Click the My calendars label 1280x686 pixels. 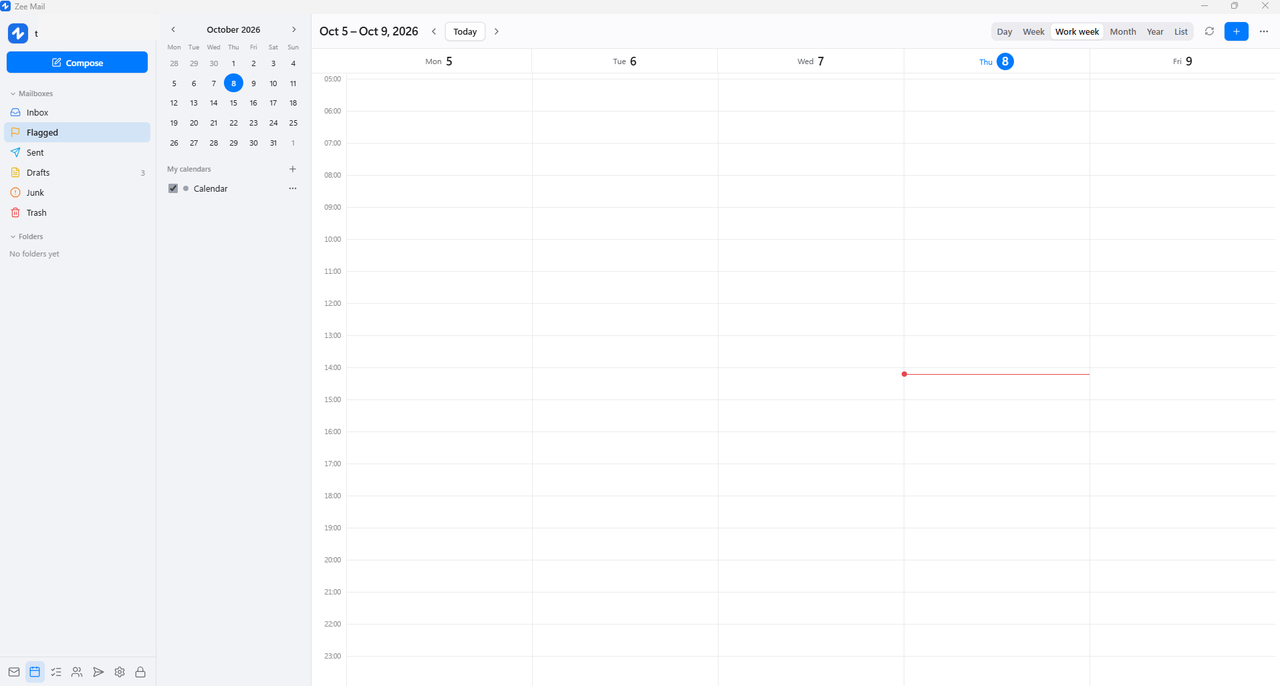pyautogui.click(x=189, y=169)
